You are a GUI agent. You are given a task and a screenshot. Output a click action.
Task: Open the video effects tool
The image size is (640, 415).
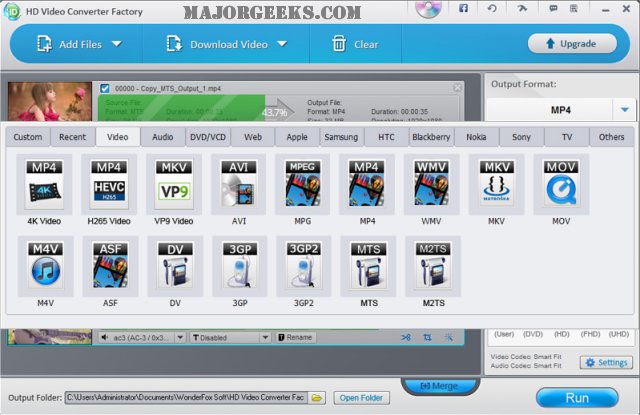coord(449,337)
